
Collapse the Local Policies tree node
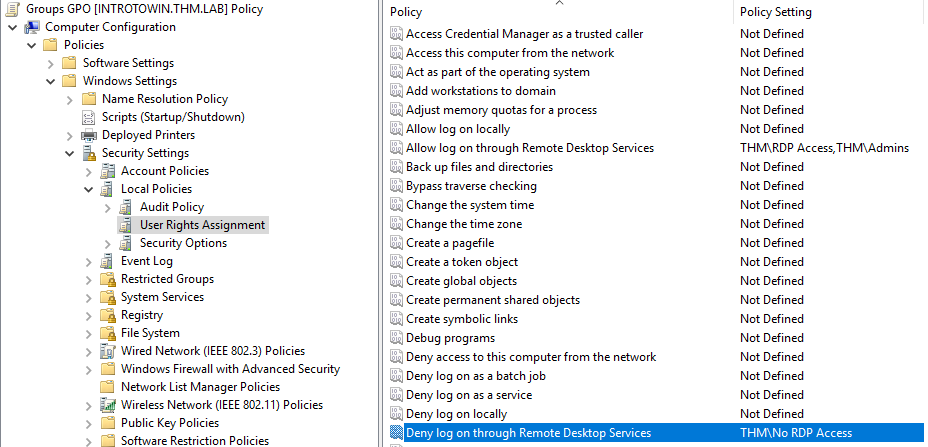88,189
